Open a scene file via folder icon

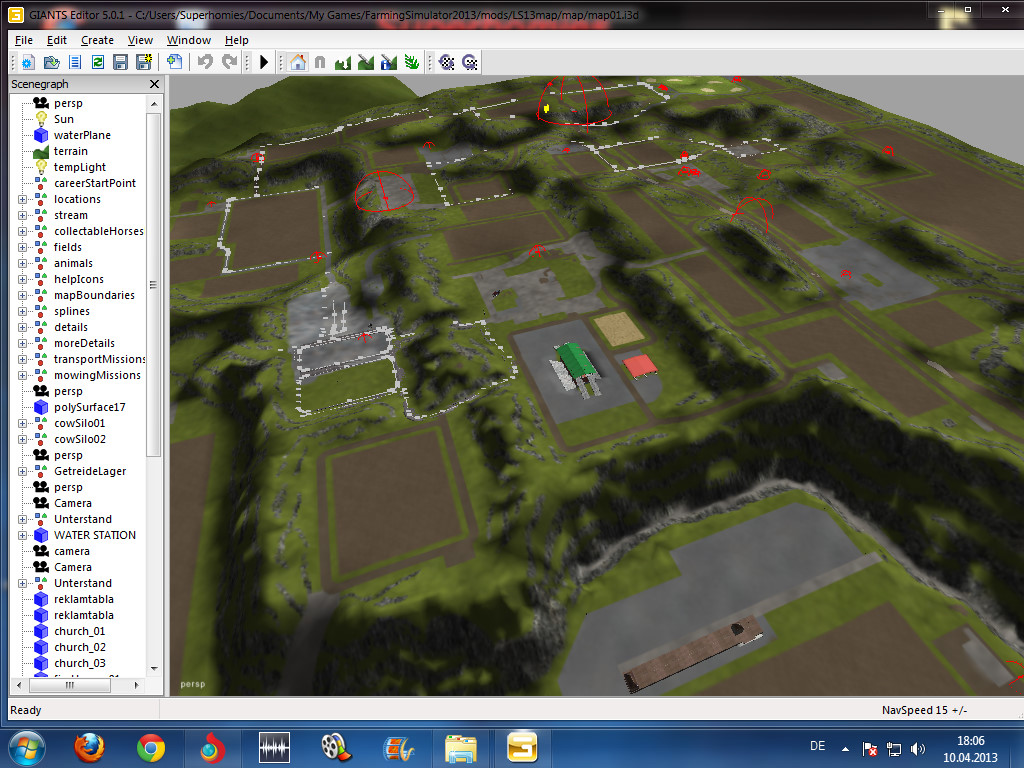[x=51, y=63]
